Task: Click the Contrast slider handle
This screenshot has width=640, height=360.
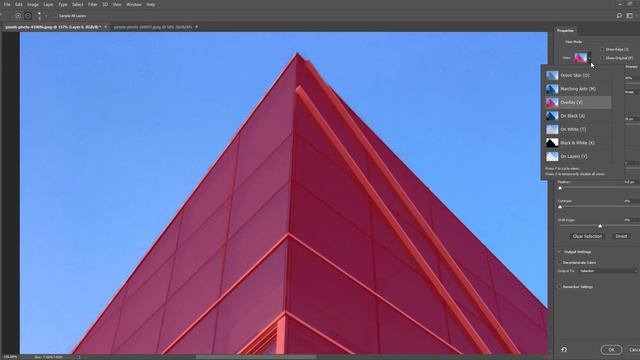Action: pos(560,207)
